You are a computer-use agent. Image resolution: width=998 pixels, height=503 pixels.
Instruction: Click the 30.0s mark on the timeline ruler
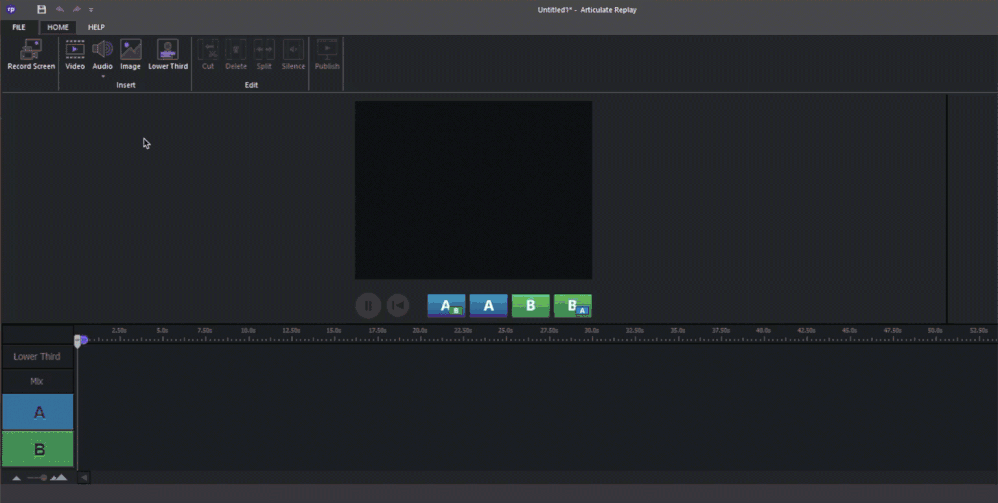coord(592,331)
